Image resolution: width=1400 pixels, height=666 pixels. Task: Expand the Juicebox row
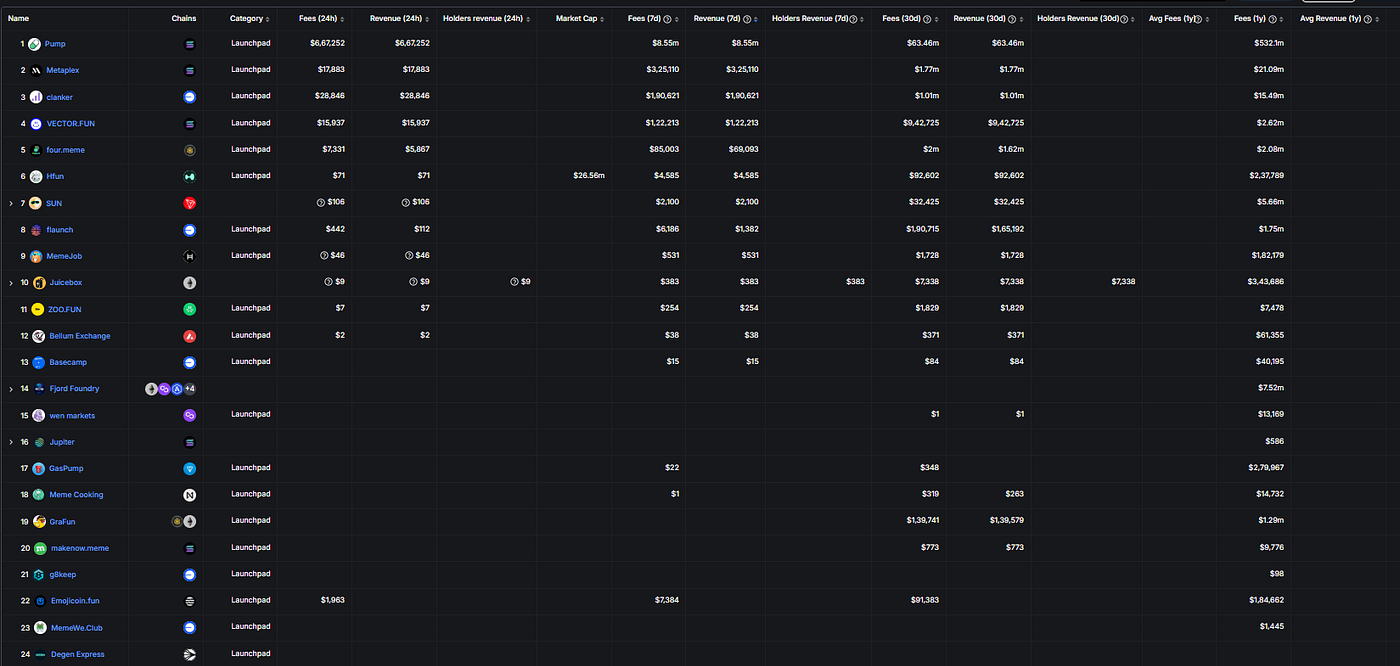(11, 283)
